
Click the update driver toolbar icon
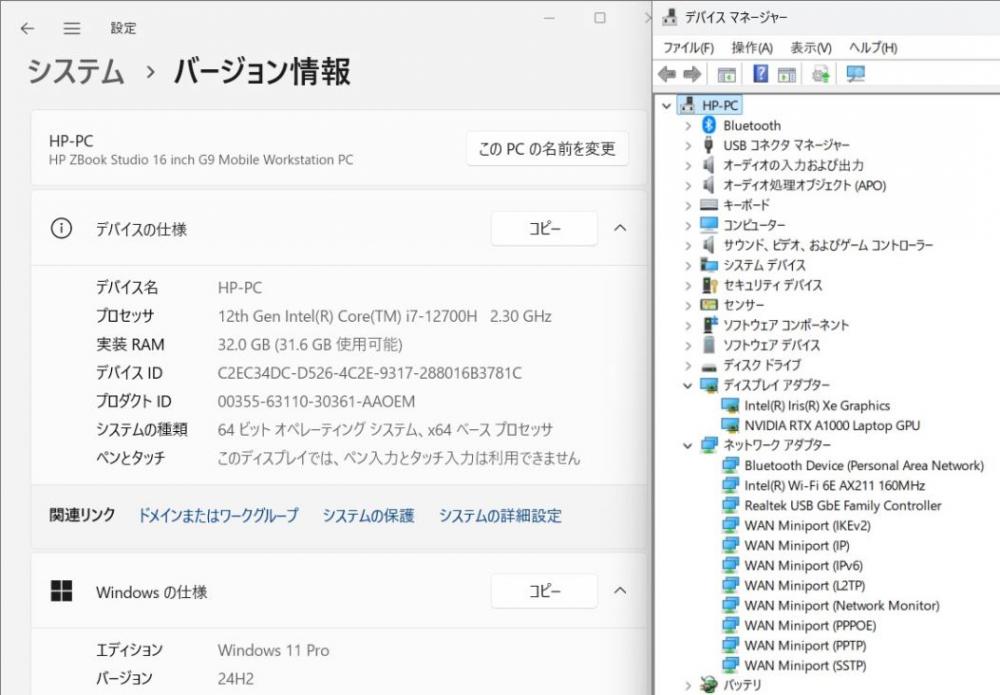click(x=821, y=75)
